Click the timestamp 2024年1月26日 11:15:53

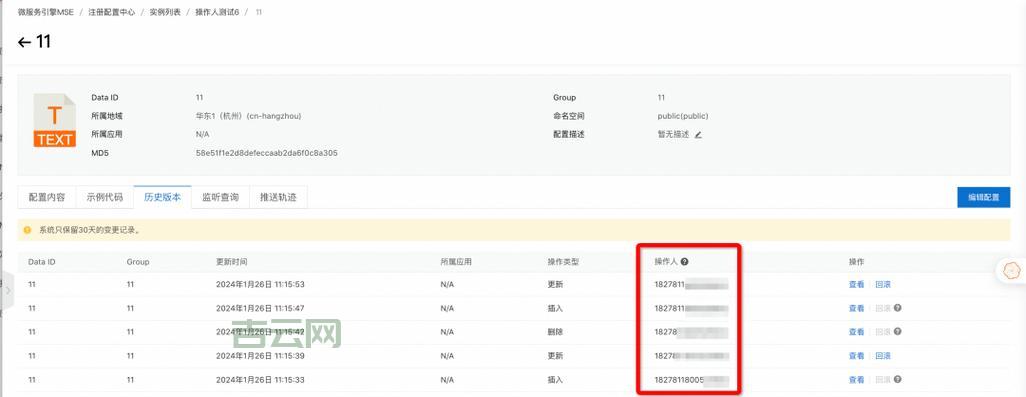[x=260, y=285]
